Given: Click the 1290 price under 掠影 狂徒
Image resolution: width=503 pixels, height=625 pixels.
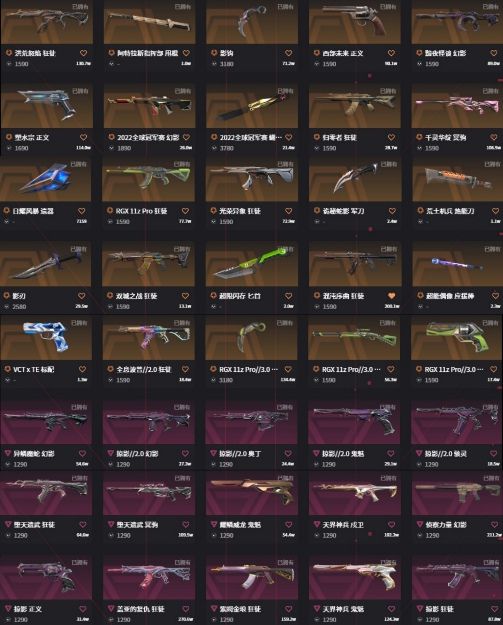Looking at the screenshot, I should 432,620.
